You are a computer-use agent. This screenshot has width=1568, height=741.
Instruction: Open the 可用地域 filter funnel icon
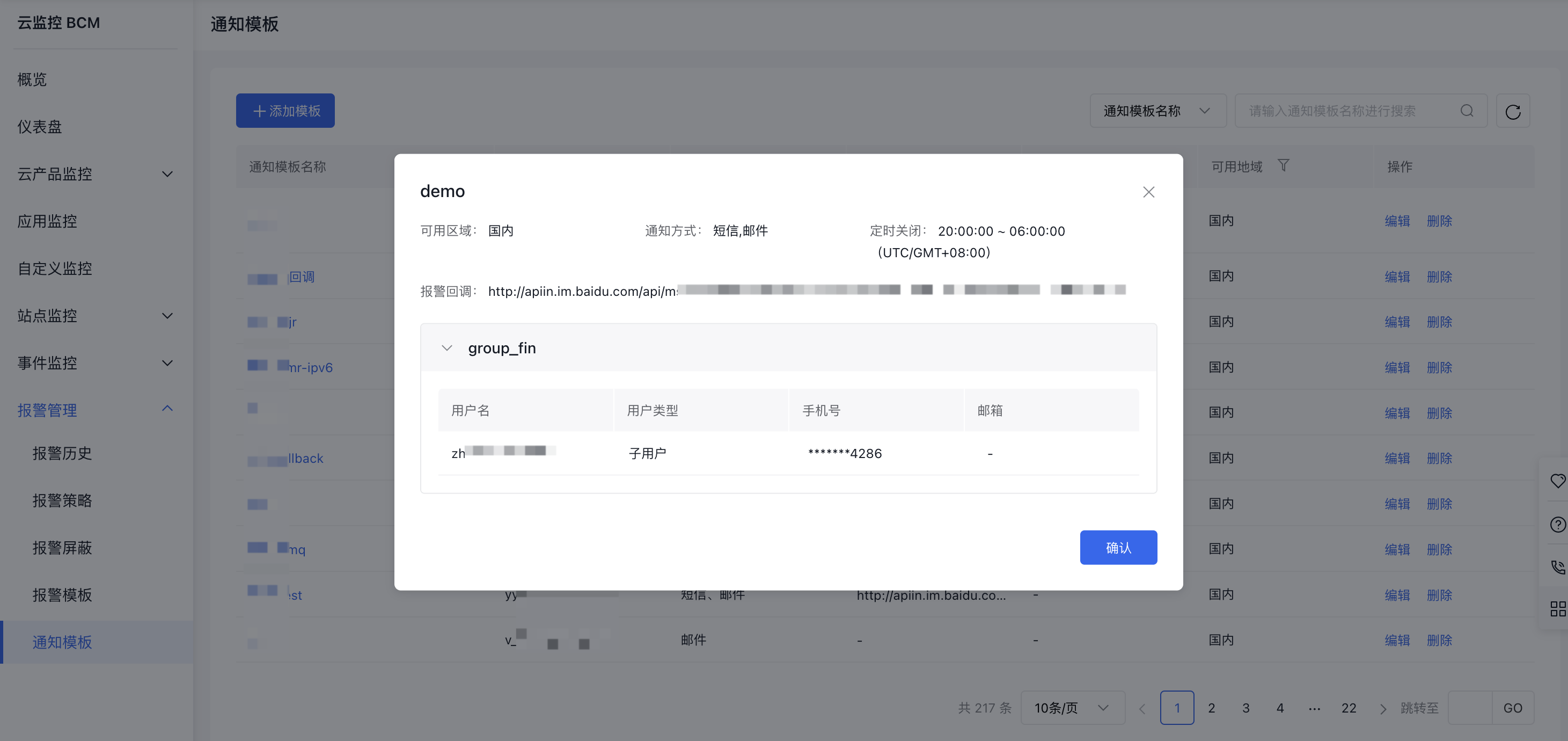[x=1283, y=165]
